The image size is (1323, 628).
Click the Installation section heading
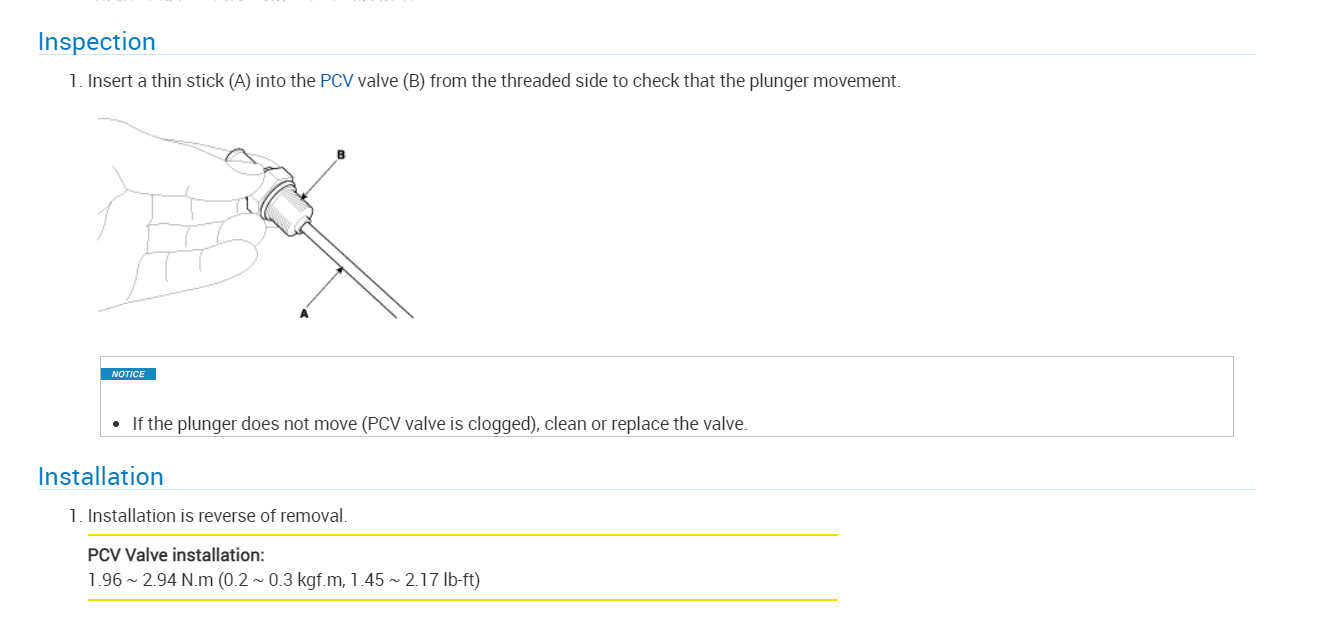[x=100, y=477]
